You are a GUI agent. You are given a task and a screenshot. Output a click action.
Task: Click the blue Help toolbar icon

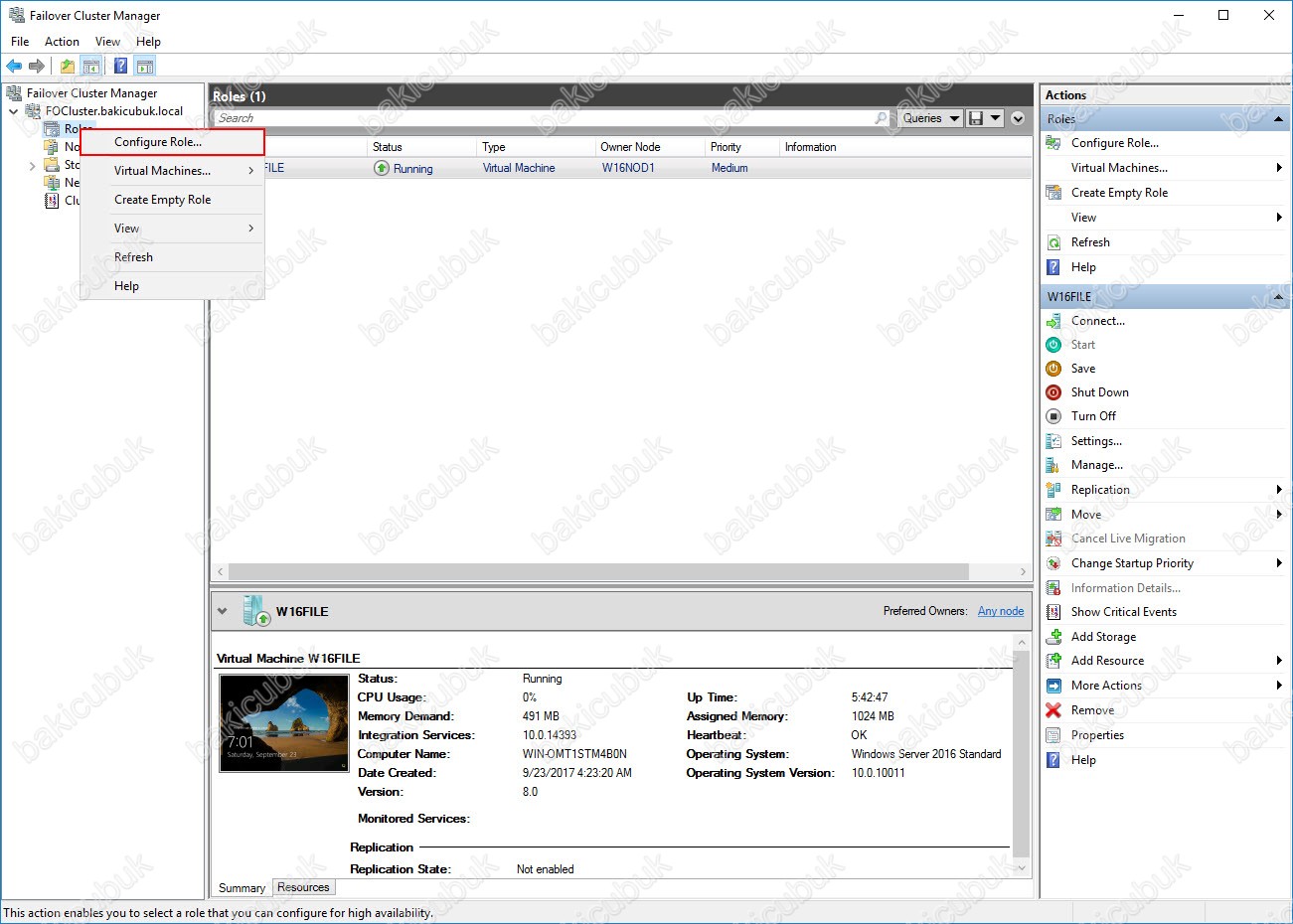120,66
